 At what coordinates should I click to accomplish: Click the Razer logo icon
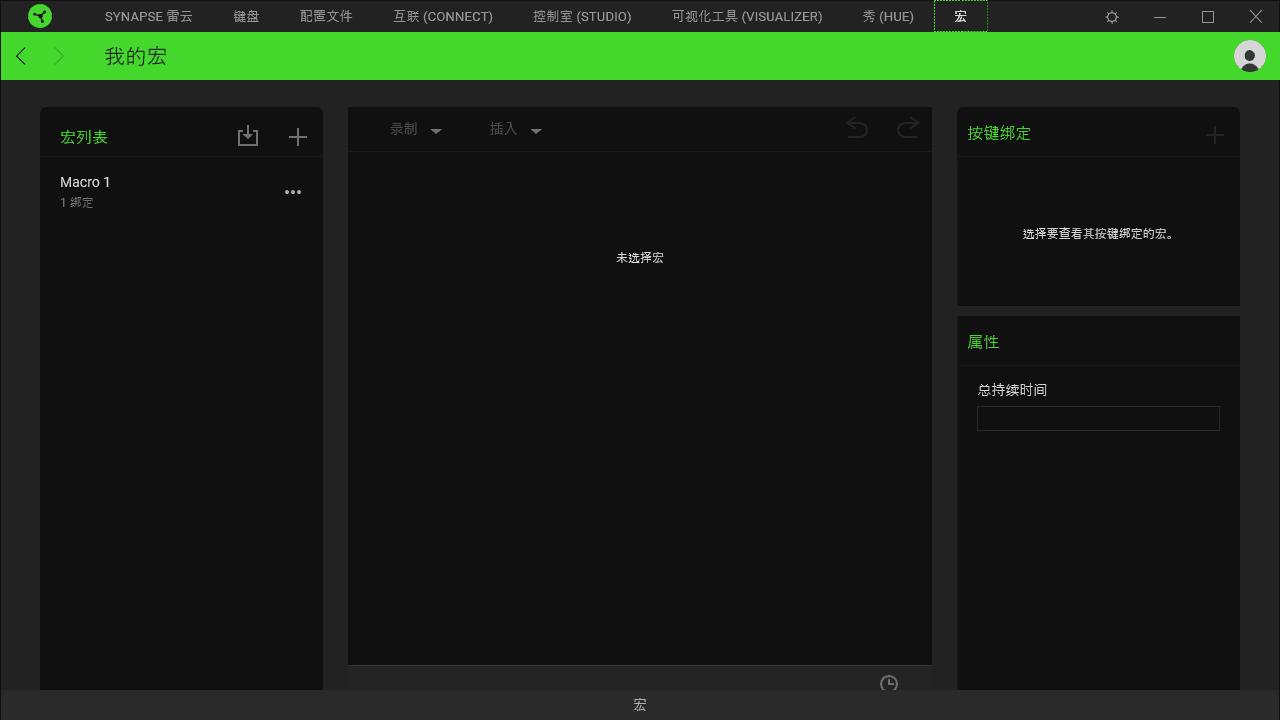(x=40, y=16)
